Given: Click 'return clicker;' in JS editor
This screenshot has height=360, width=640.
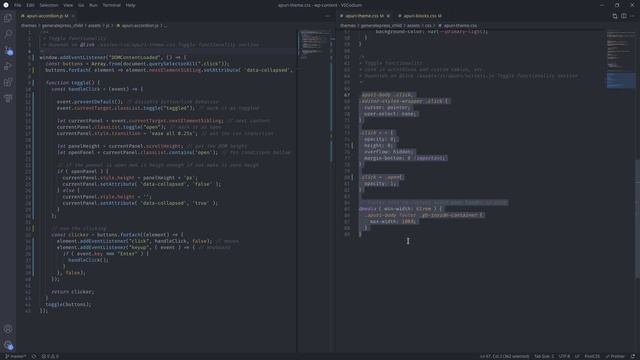Looking at the screenshot, I should coord(73,292).
